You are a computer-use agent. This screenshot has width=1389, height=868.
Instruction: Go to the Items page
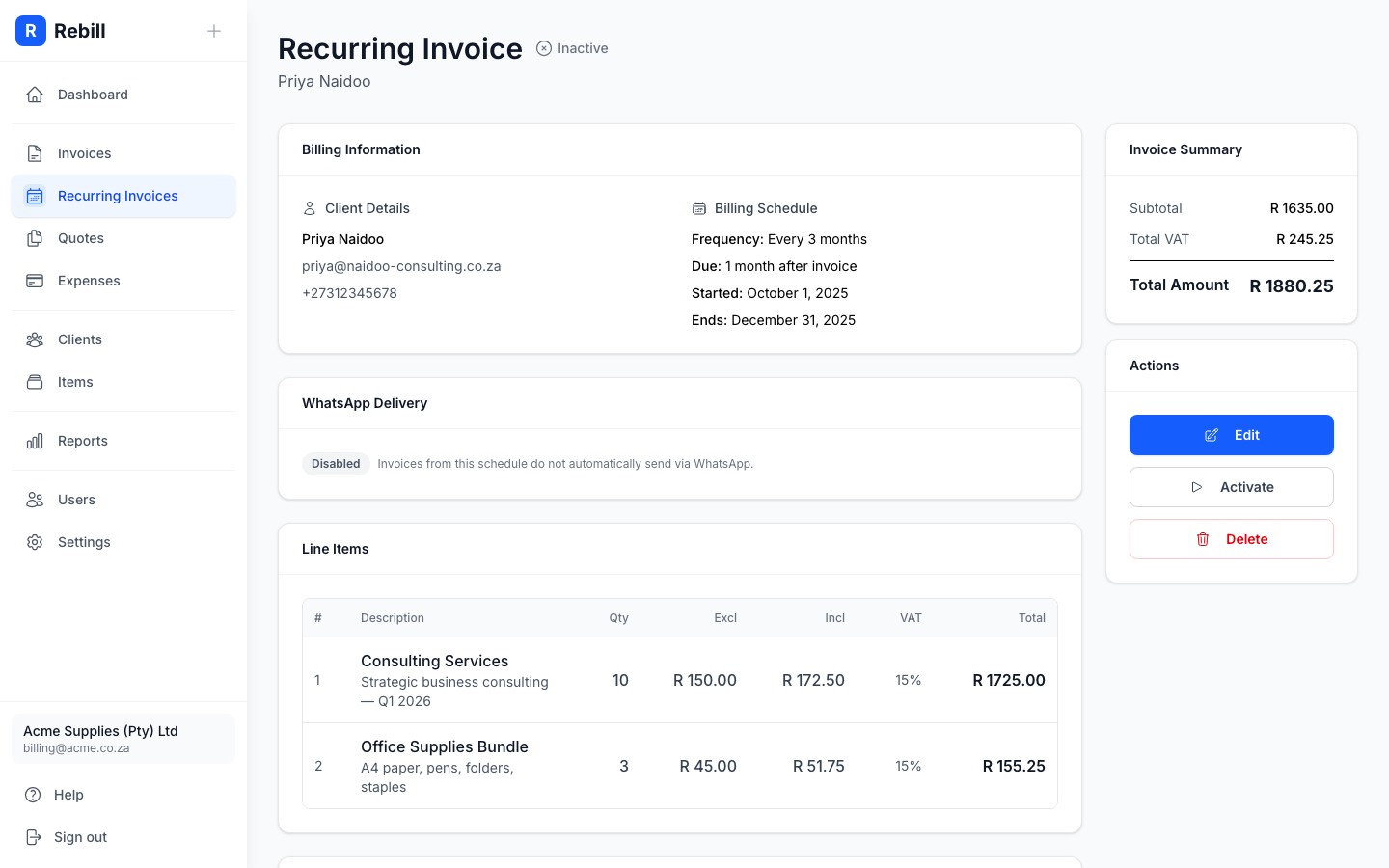[75, 382]
